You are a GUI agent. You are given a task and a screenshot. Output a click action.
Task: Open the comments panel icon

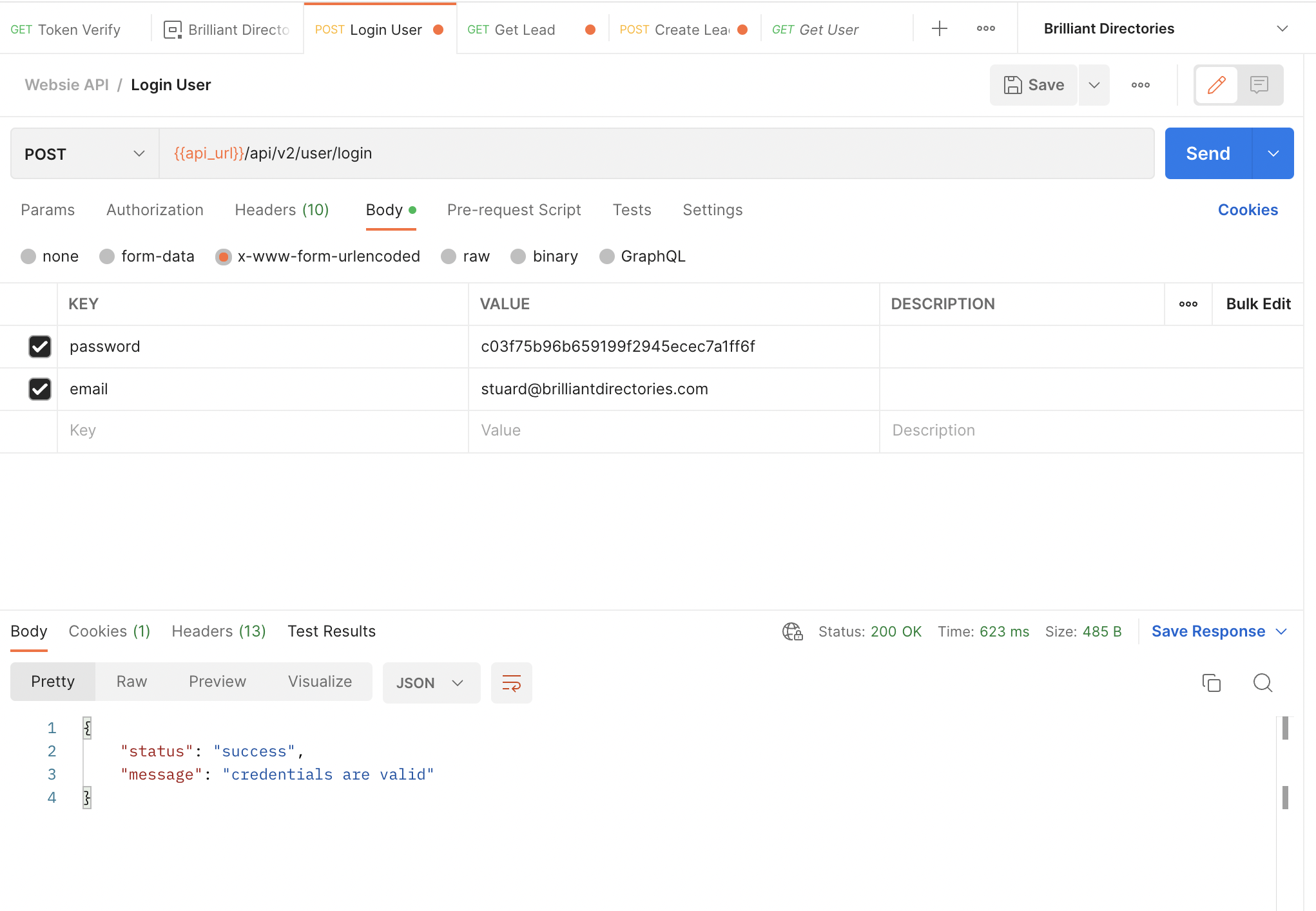pyautogui.click(x=1259, y=85)
